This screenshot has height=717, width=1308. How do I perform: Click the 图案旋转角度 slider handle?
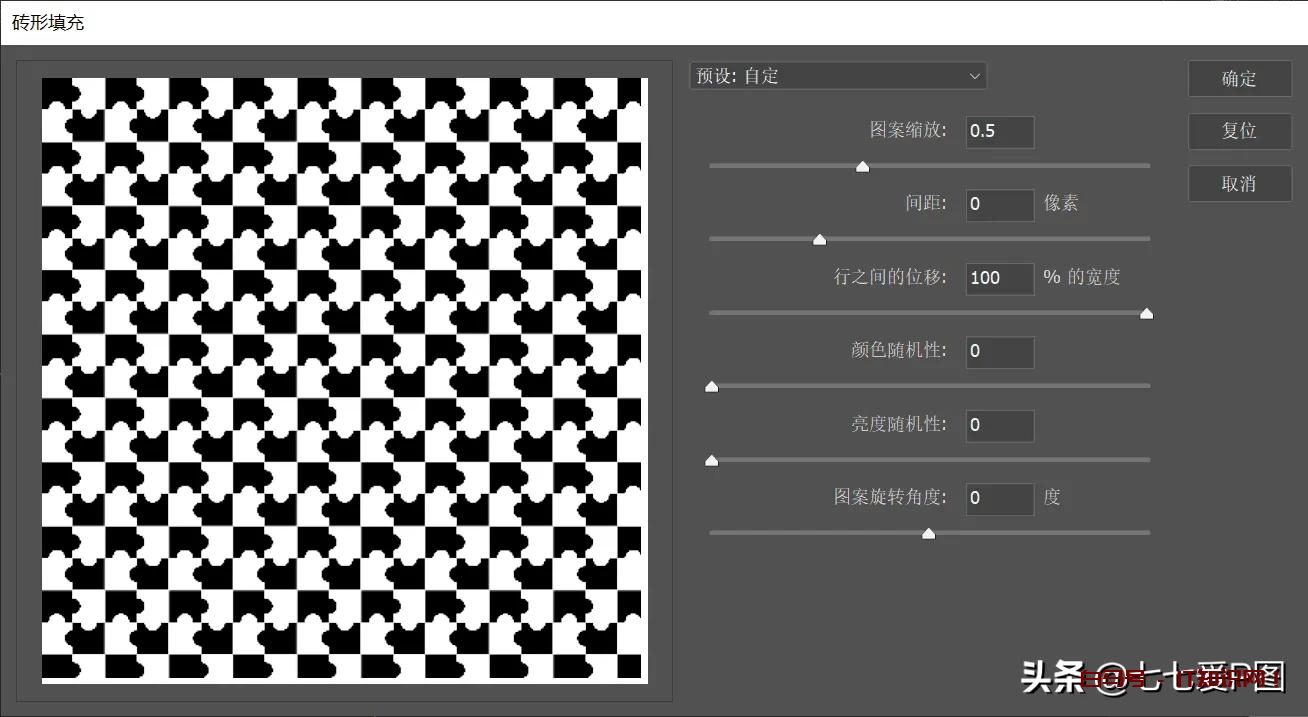tap(928, 534)
